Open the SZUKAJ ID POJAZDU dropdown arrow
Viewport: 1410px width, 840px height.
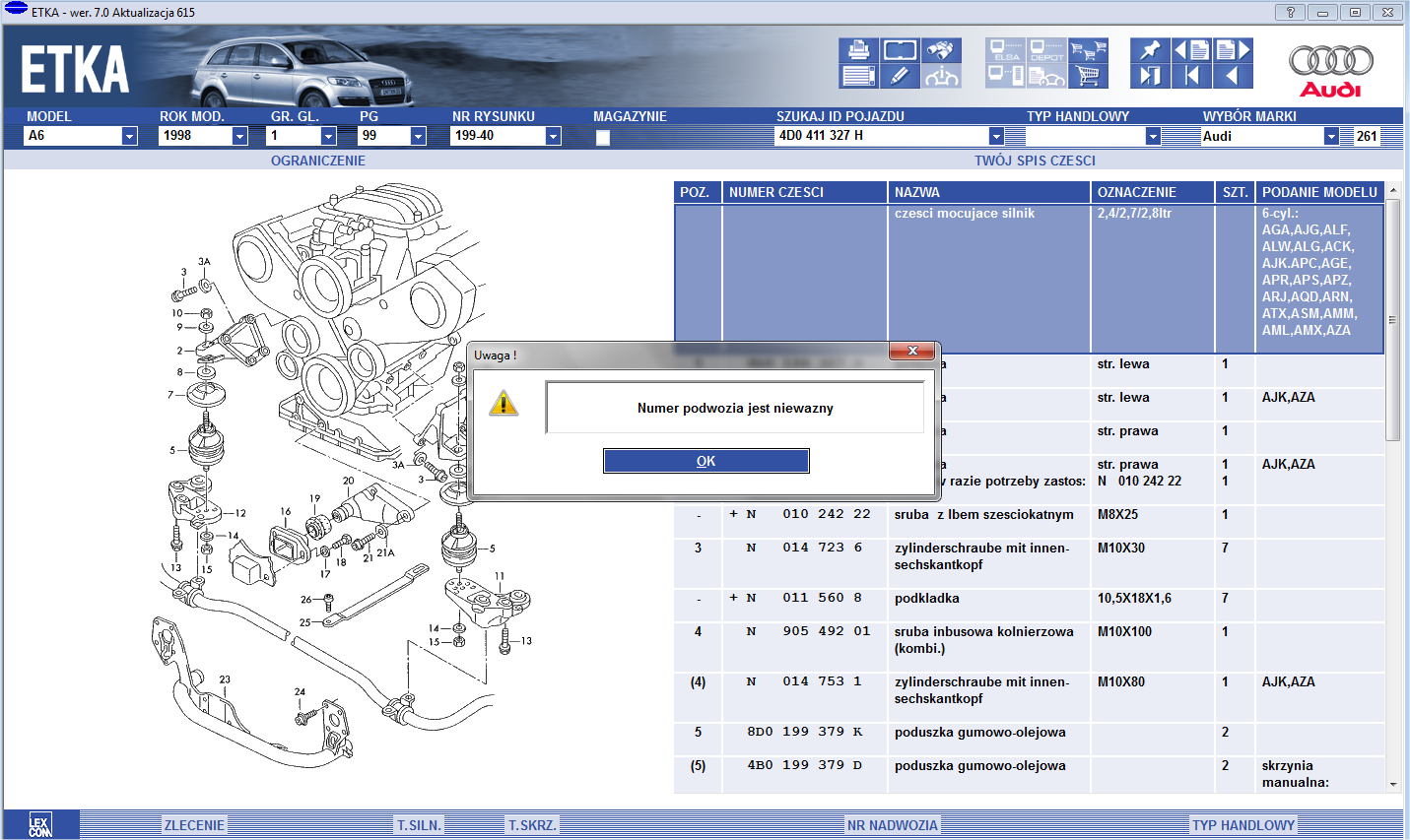click(996, 136)
